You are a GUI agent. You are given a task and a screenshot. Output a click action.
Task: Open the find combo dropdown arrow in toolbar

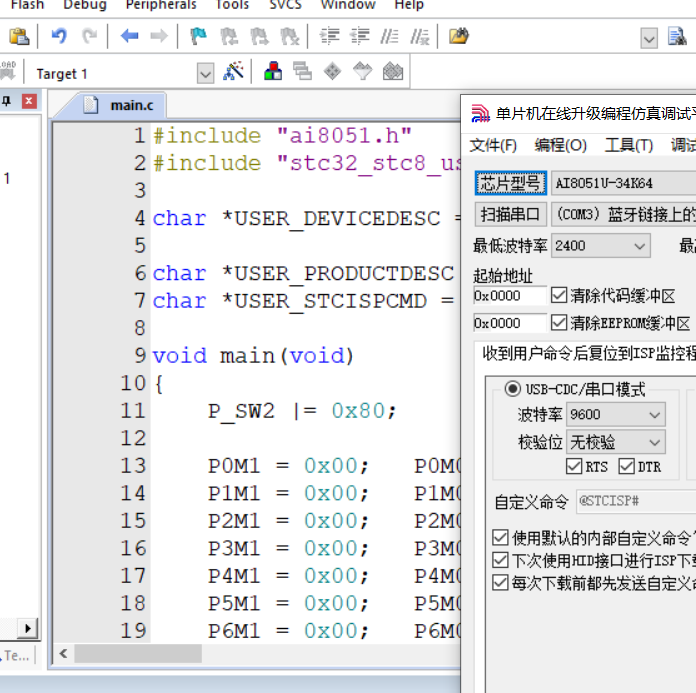tap(649, 39)
